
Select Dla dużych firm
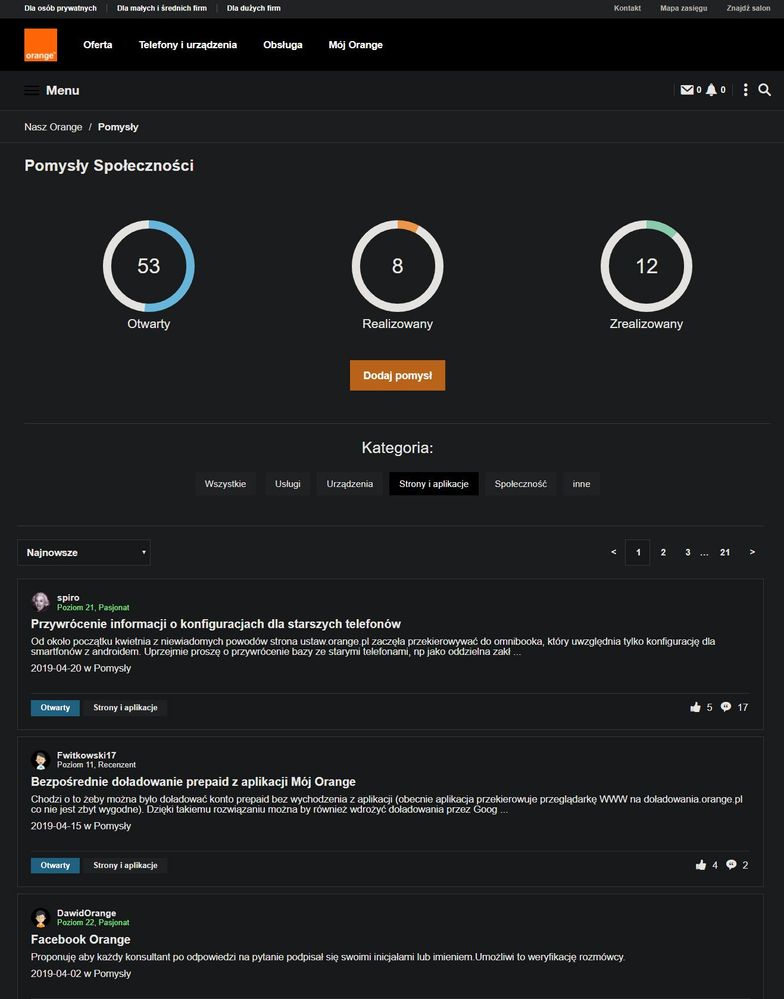tap(253, 8)
